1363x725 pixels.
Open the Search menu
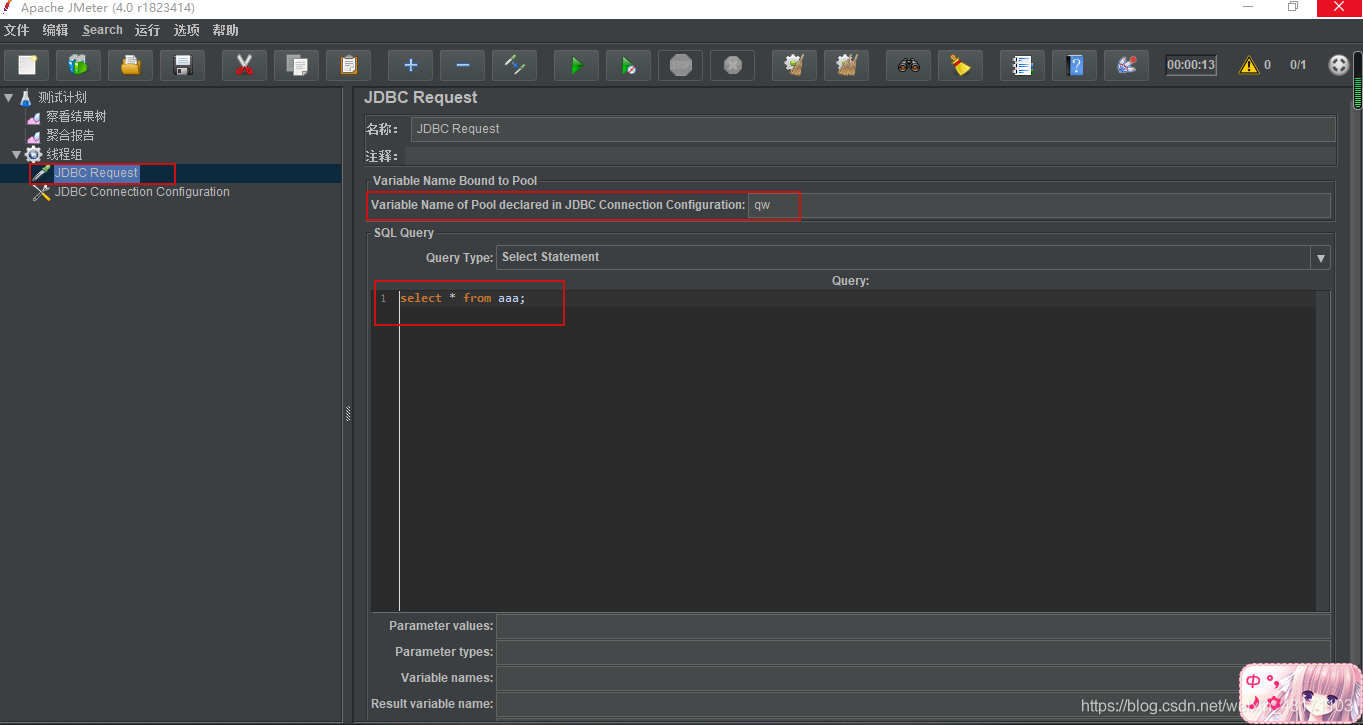[x=102, y=30]
